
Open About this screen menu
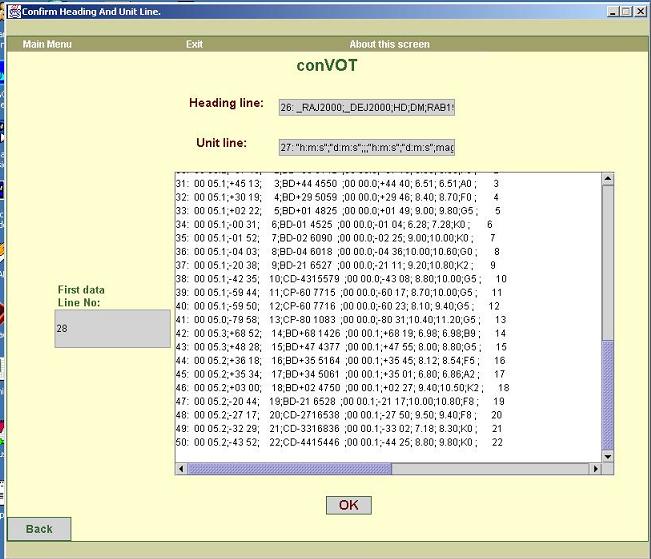pos(389,44)
